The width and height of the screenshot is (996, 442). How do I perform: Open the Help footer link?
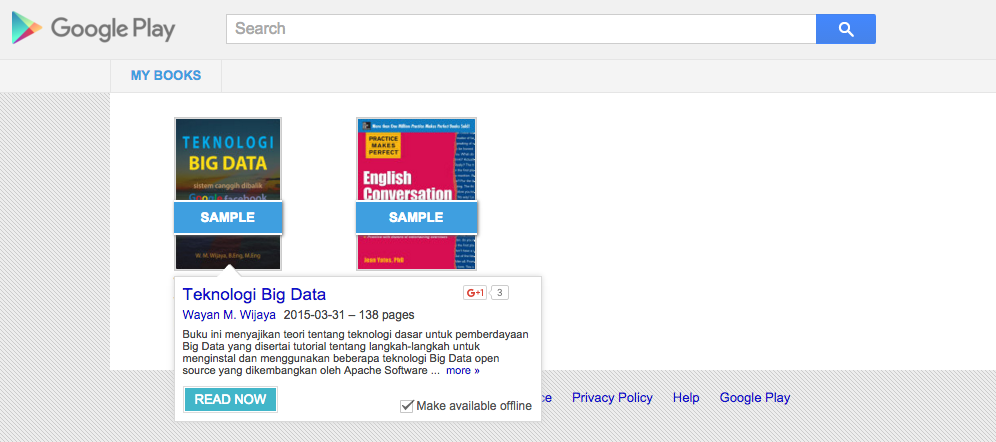pyautogui.click(x=686, y=398)
